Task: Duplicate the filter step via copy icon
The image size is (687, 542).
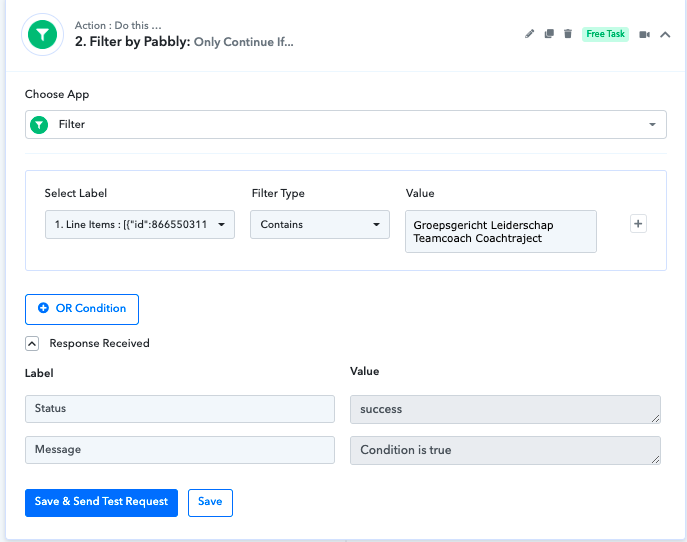Action: click(x=549, y=34)
